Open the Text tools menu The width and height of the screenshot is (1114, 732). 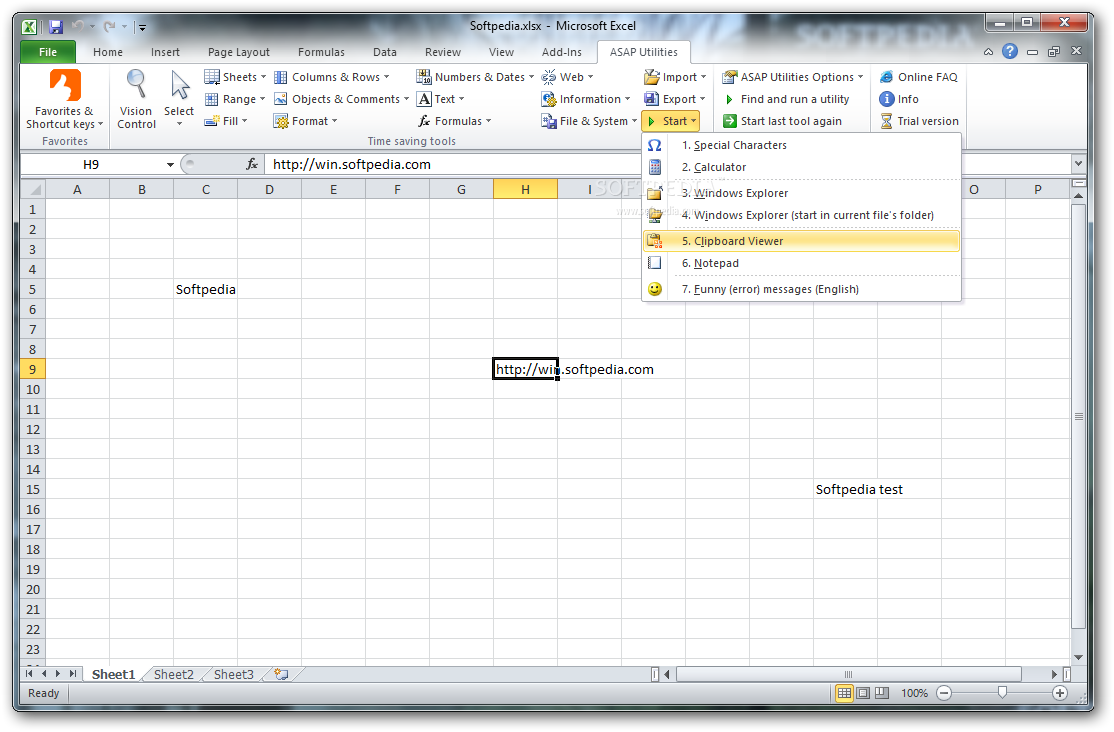(440, 99)
